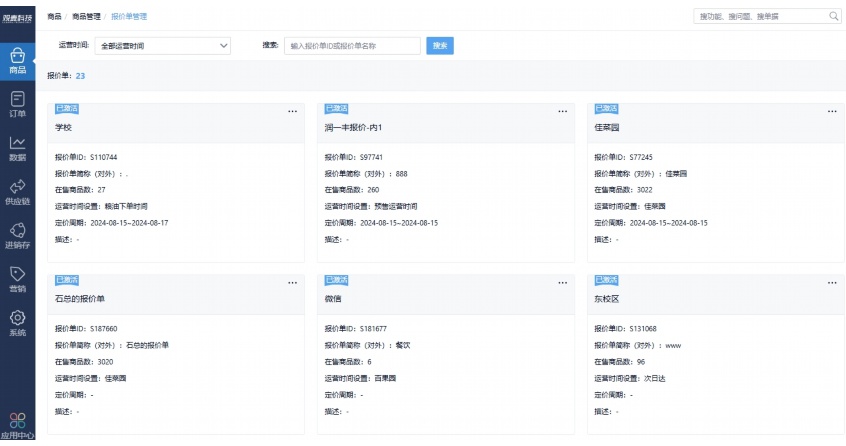
Task: Open more options for 微信 card
Action: point(563,283)
